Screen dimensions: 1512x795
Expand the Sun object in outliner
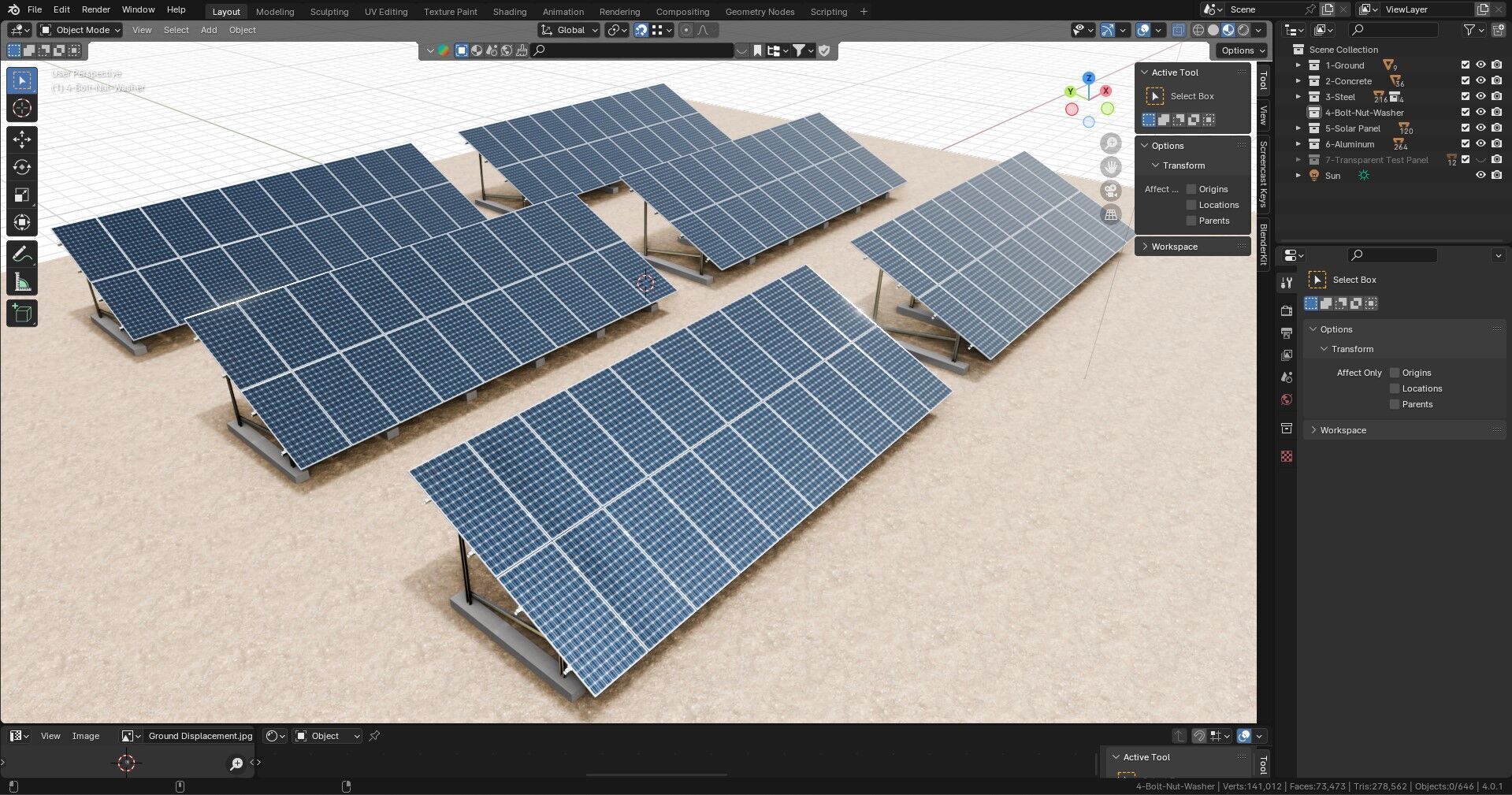1298,176
